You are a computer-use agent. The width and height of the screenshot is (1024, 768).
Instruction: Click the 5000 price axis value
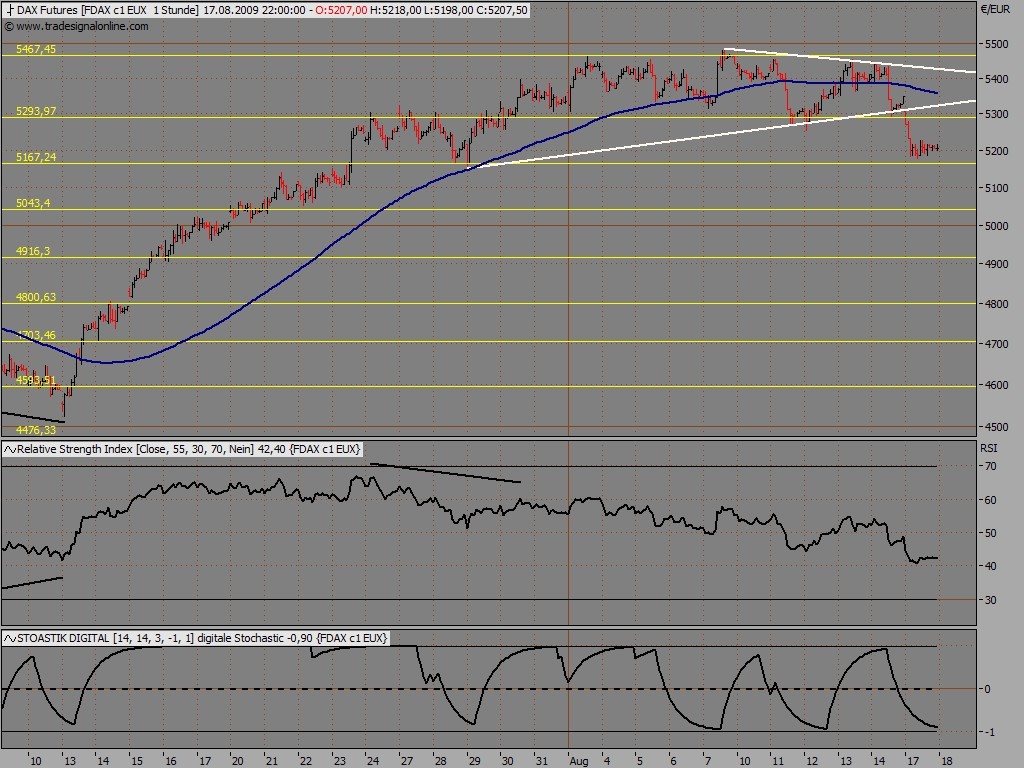point(997,226)
